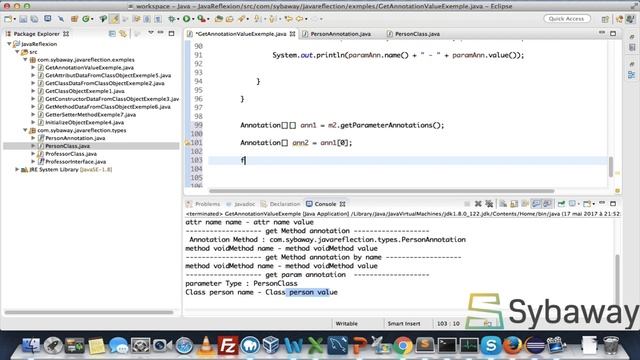Open VLC from the Dock

coord(207,346)
